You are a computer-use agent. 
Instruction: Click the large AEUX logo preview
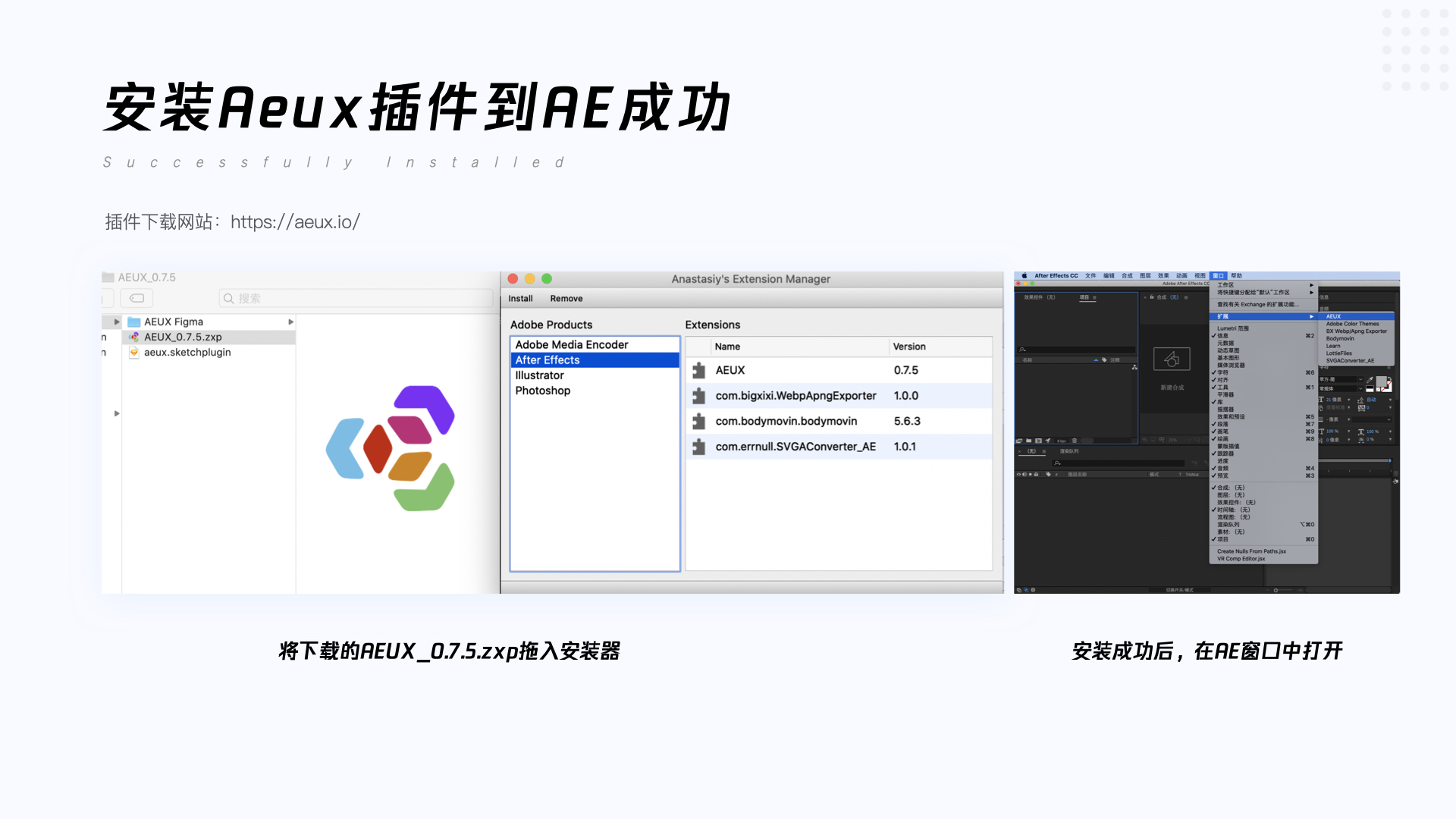coord(391,447)
